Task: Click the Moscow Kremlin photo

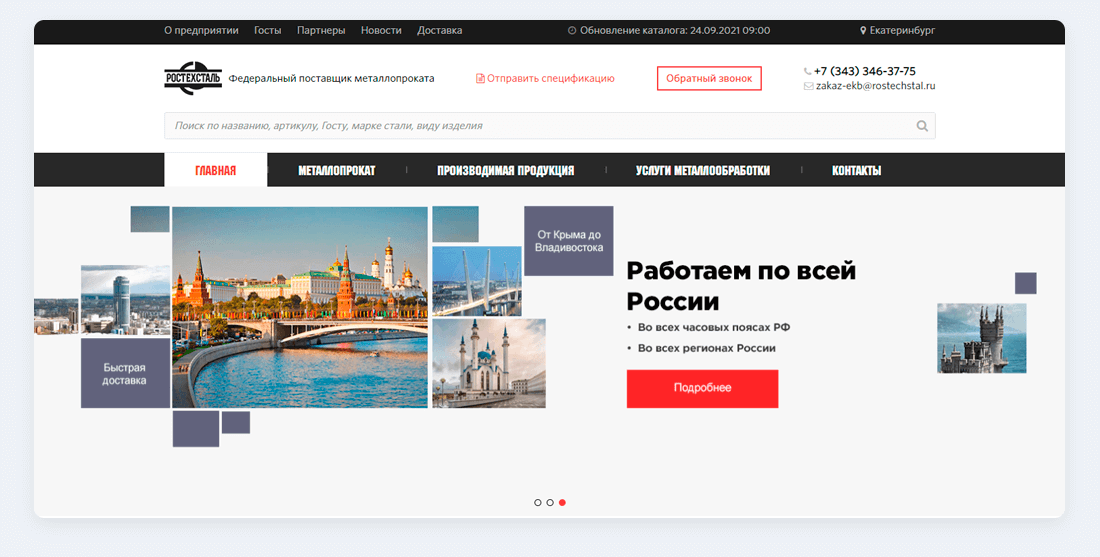Action: (300, 307)
